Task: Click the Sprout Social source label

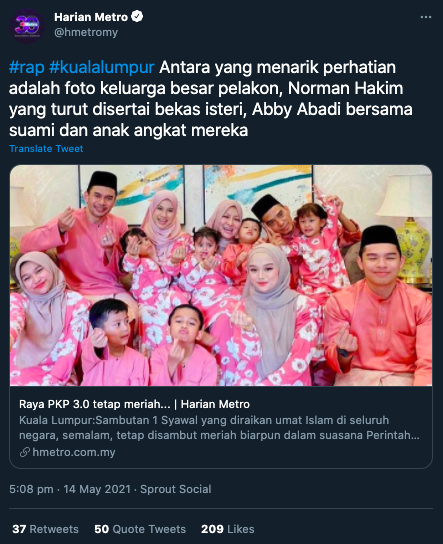Action: 176,489
